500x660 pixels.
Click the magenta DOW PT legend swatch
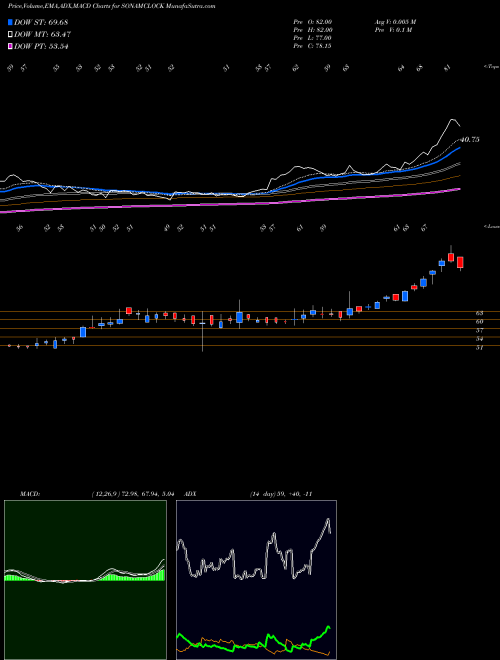pyautogui.click(x=10, y=46)
